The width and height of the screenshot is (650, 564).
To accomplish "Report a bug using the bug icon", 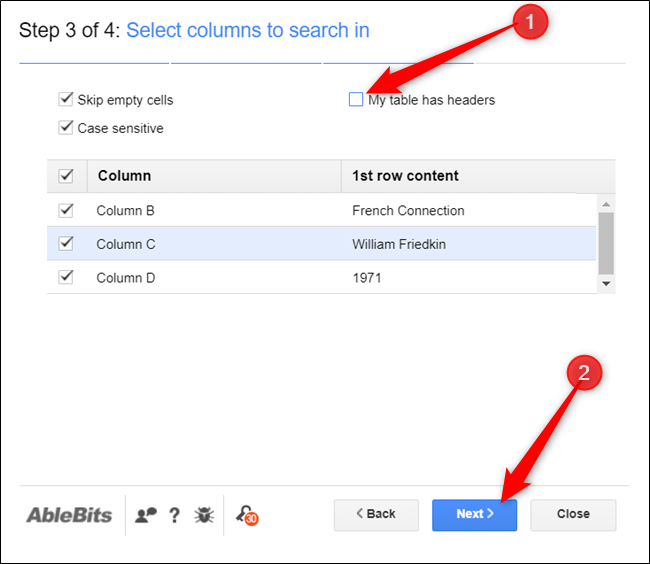I will [202, 515].
